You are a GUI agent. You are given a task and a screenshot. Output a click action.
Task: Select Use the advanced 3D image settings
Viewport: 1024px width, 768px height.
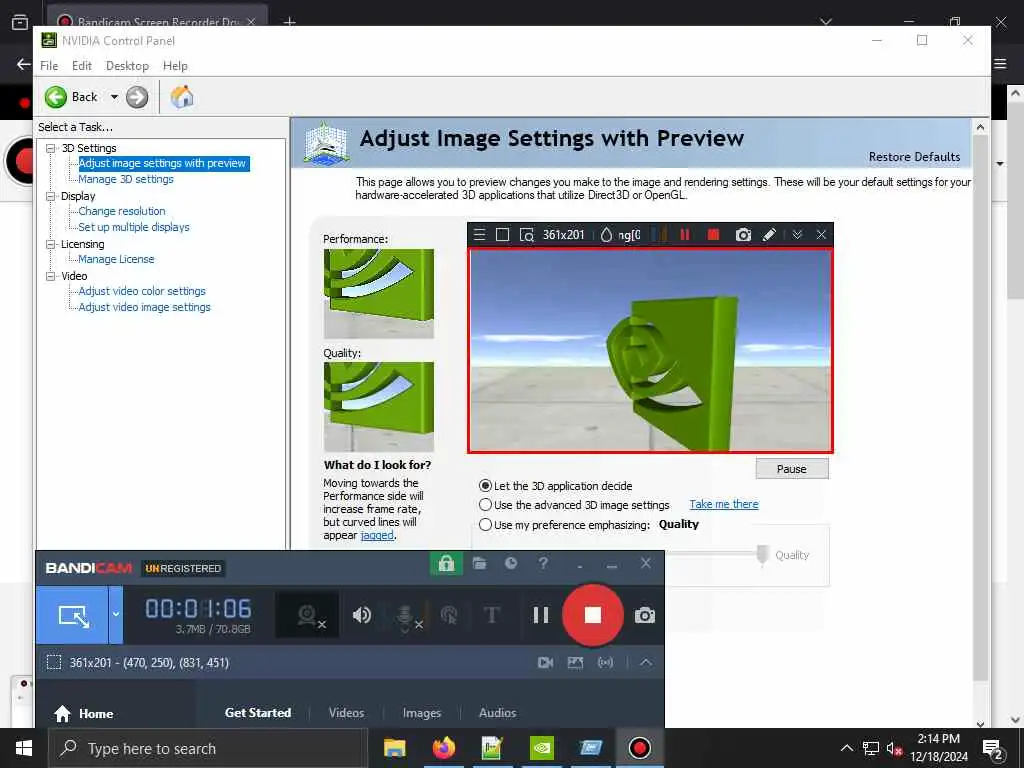click(x=485, y=505)
